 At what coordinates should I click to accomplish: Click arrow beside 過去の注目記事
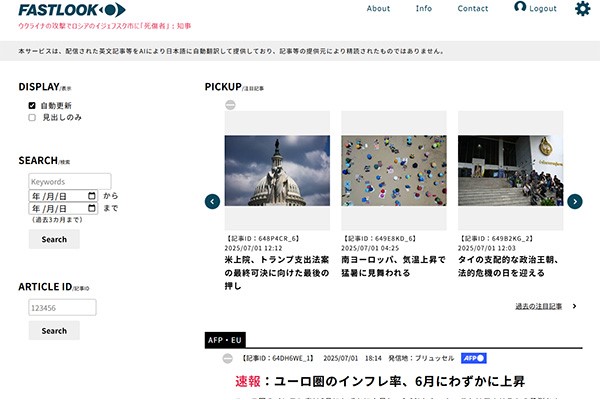pos(574,306)
